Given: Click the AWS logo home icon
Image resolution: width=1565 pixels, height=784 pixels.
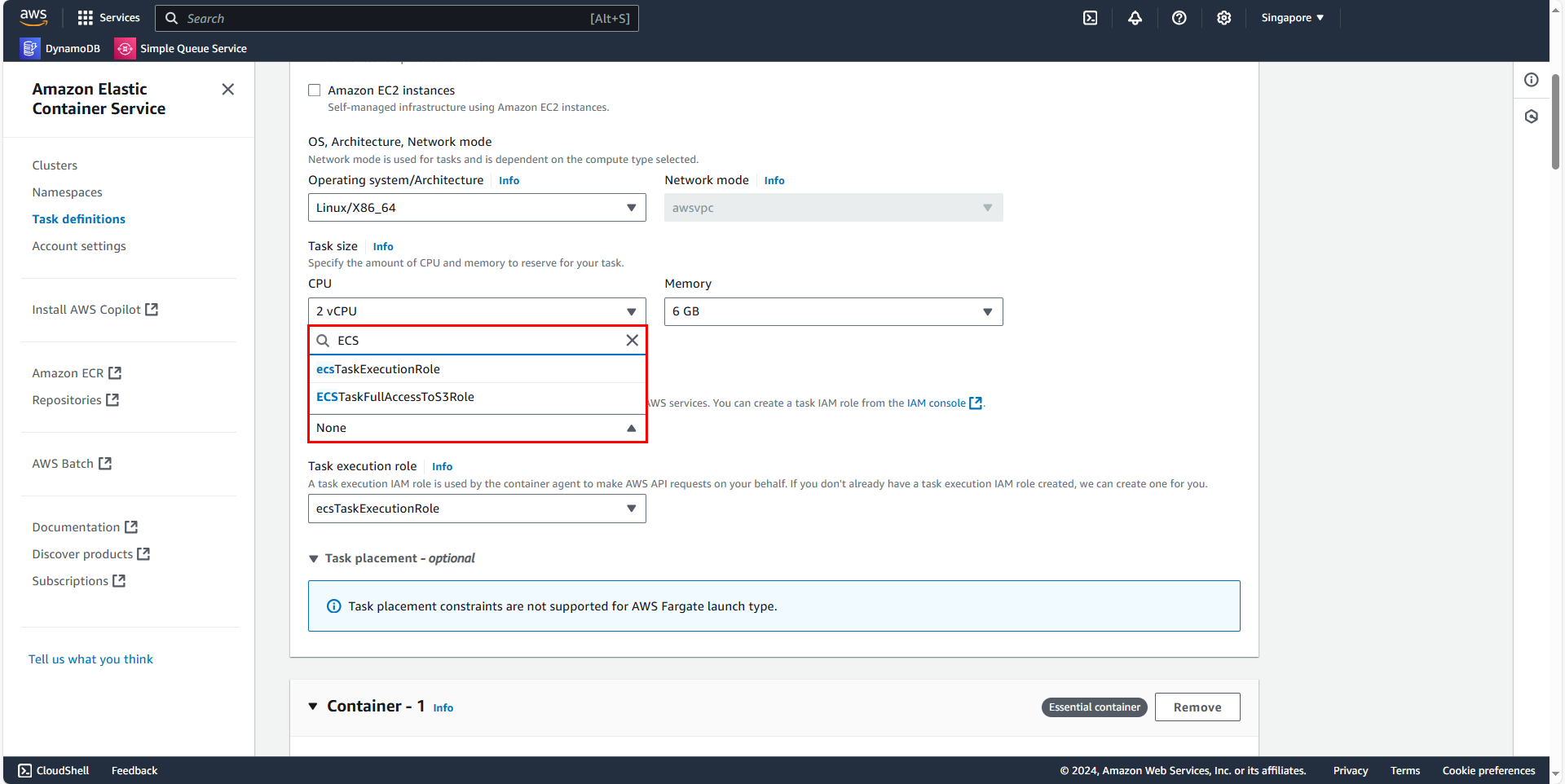Looking at the screenshot, I should 33,17.
